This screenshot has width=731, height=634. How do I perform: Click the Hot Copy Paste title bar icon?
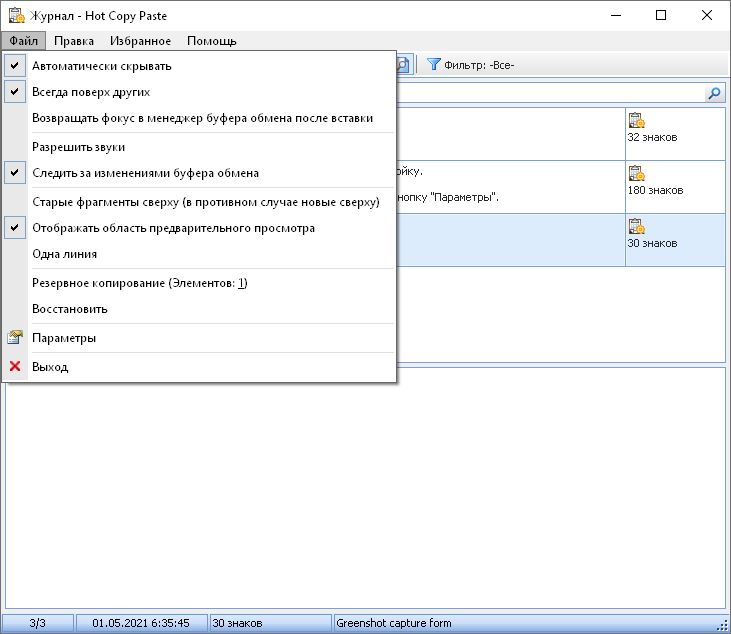17,15
